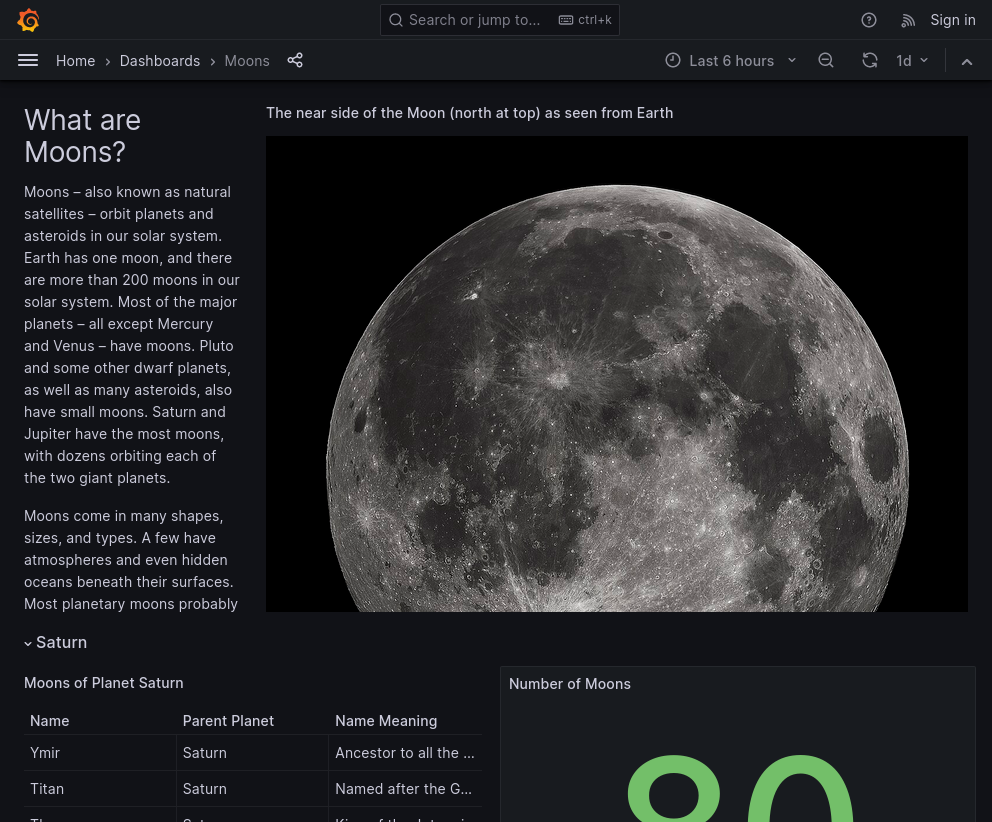Select the Titan row name cell
This screenshot has height=822, width=992.
(47, 789)
